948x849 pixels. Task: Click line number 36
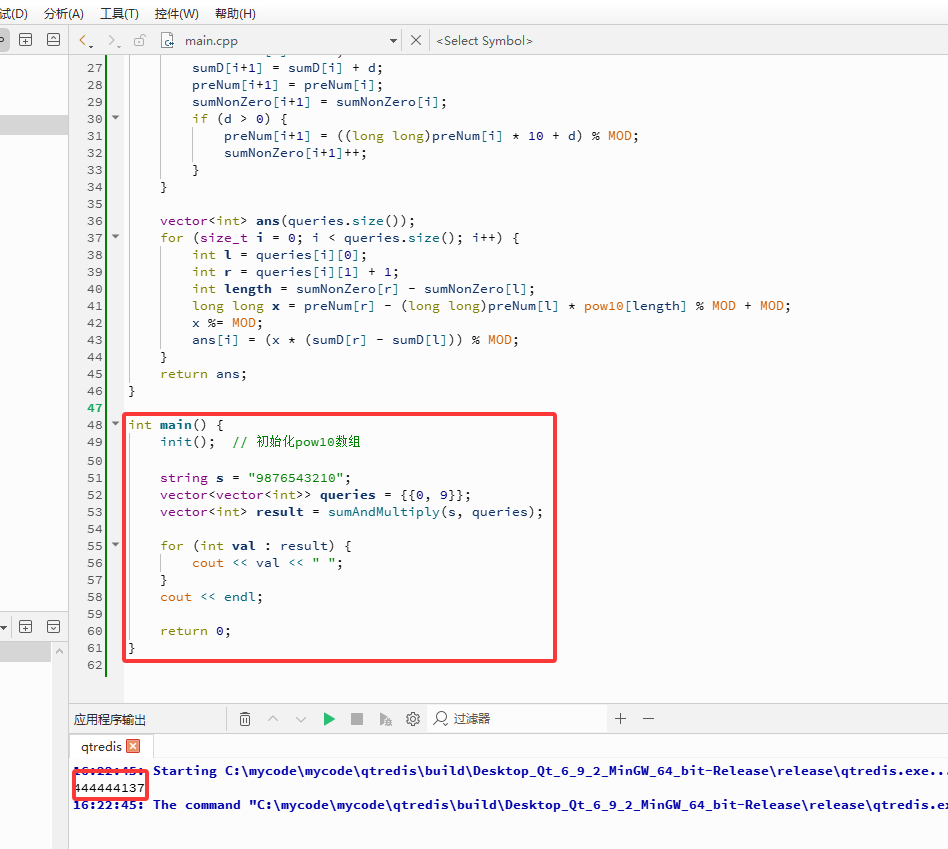(95, 221)
